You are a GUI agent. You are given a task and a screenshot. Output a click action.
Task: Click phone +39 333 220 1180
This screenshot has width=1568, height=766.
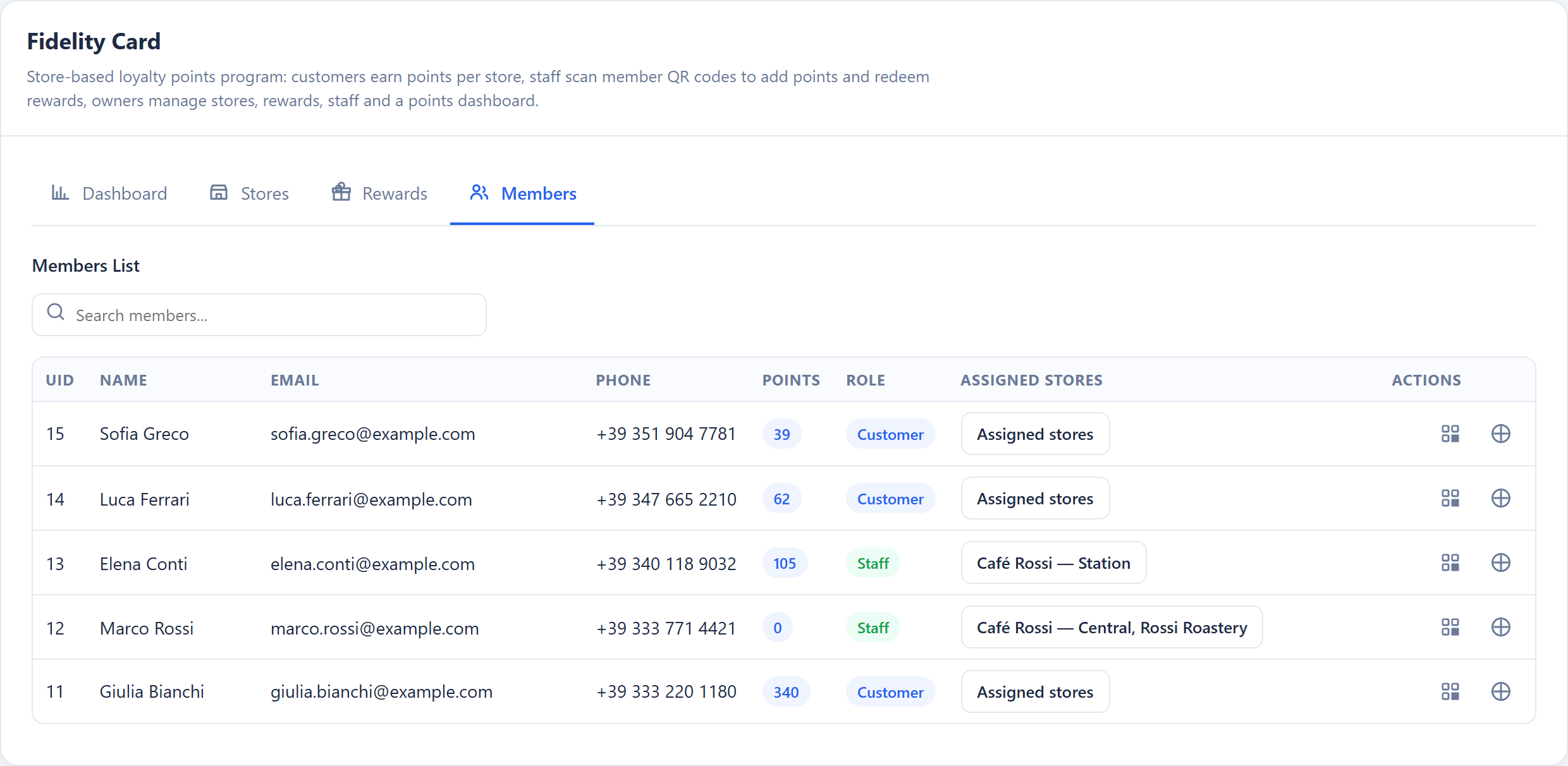coord(666,691)
